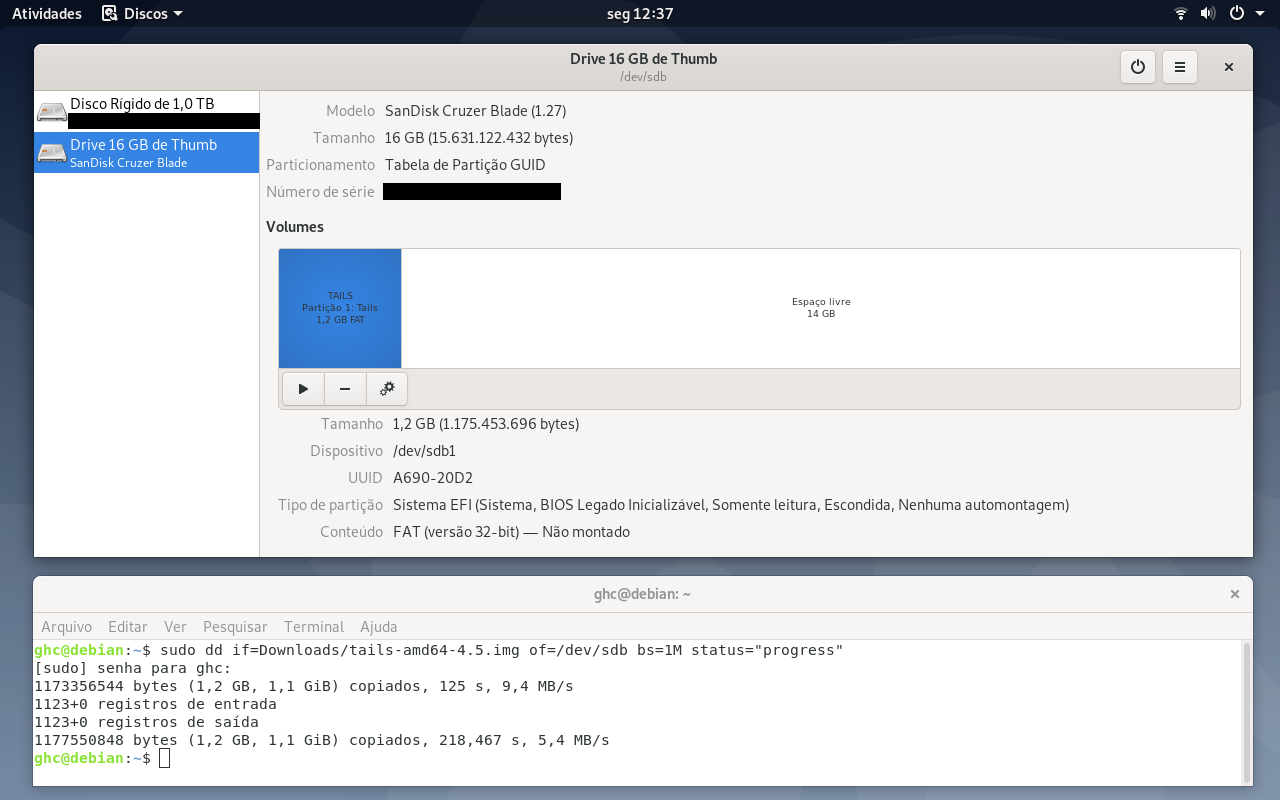Click the Volumes heading

coord(295,227)
